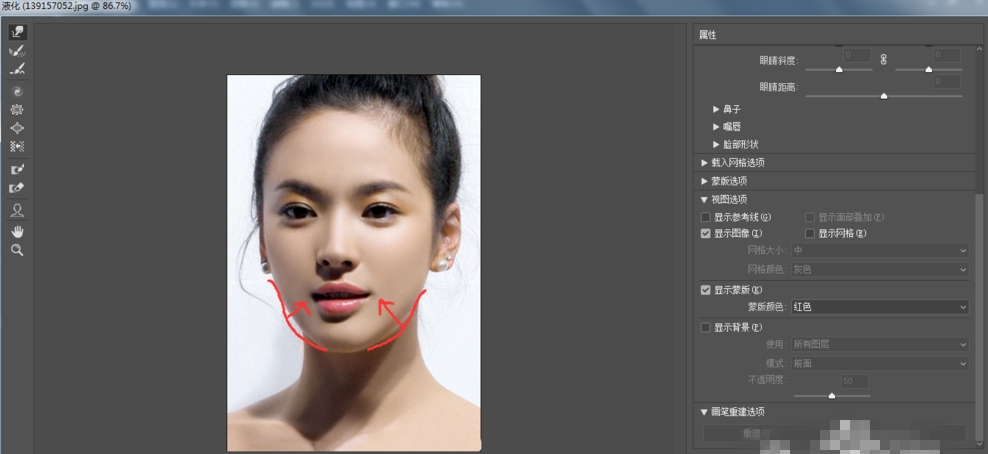Select the Forward Warp tool
This screenshot has height=454, width=988.
pos(17,32)
